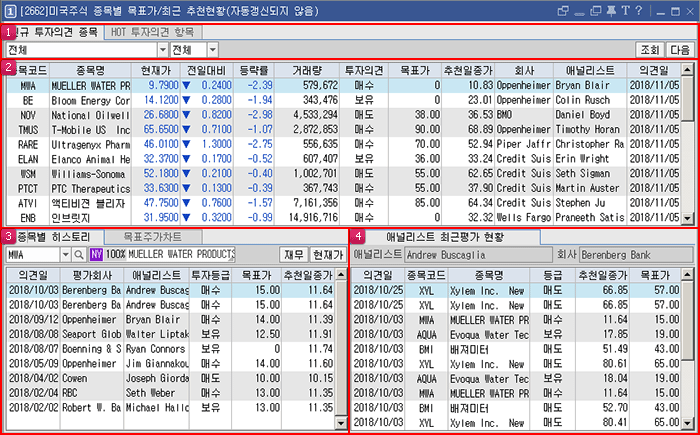The image size is (700, 435).
Task: Sort by 등락률 column header
Action: (254, 70)
